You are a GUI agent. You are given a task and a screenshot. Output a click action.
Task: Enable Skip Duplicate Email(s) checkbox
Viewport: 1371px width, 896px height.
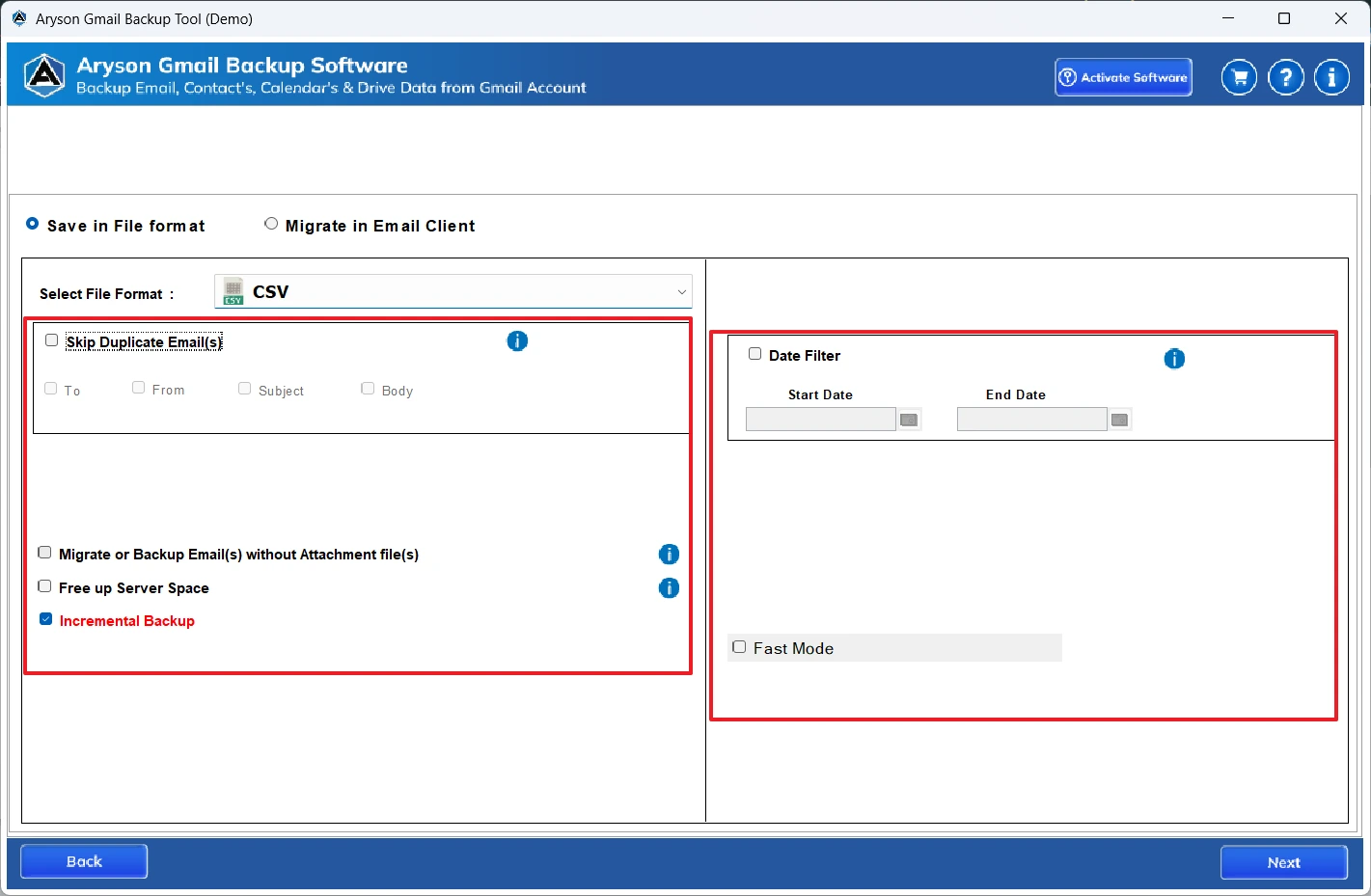pyautogui.click(x=52, y=340)
